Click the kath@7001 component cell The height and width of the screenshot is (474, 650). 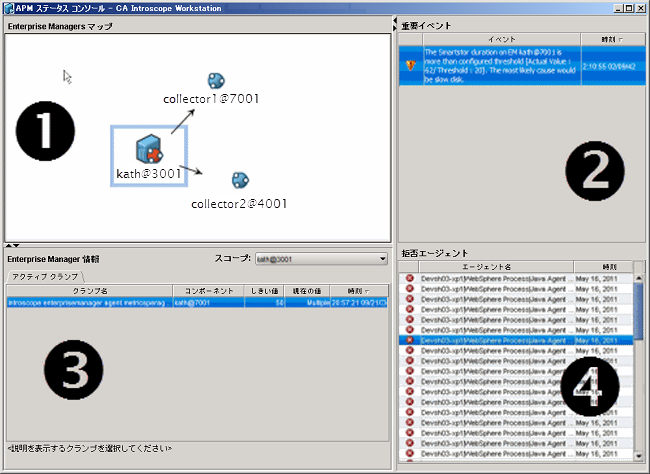click(x=209, y=303)
